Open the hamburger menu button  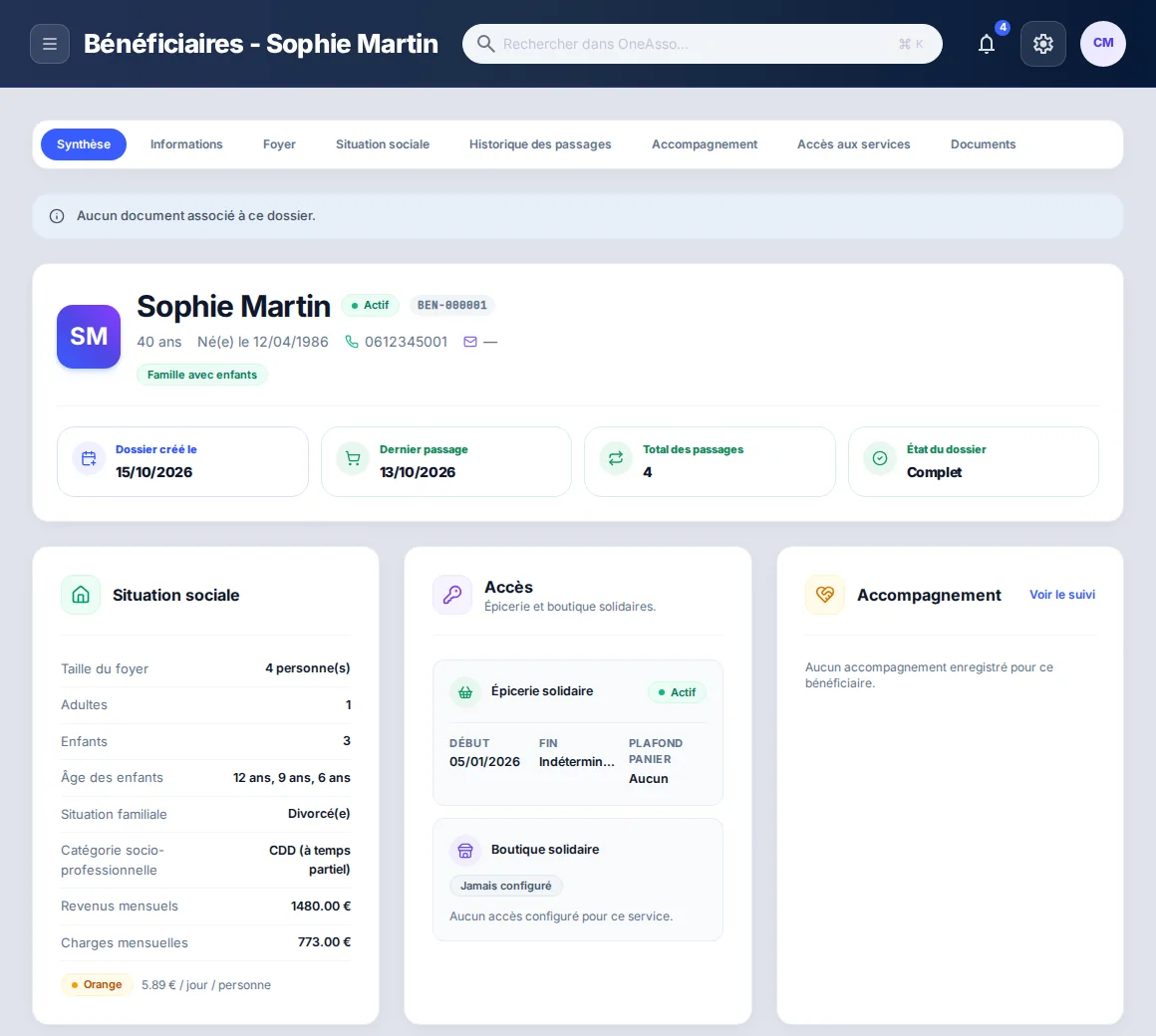(x=50, y=44)
